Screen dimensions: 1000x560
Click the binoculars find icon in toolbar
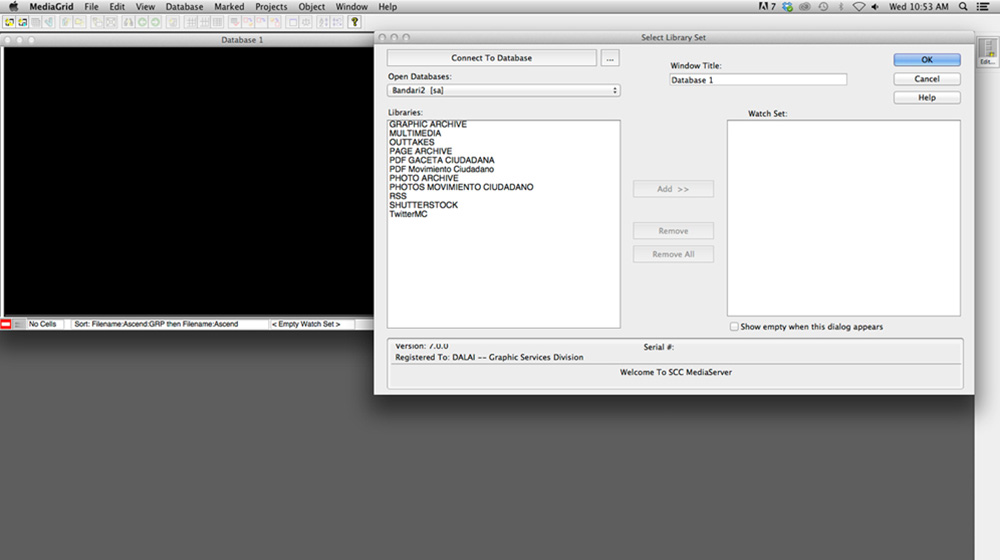128,21
